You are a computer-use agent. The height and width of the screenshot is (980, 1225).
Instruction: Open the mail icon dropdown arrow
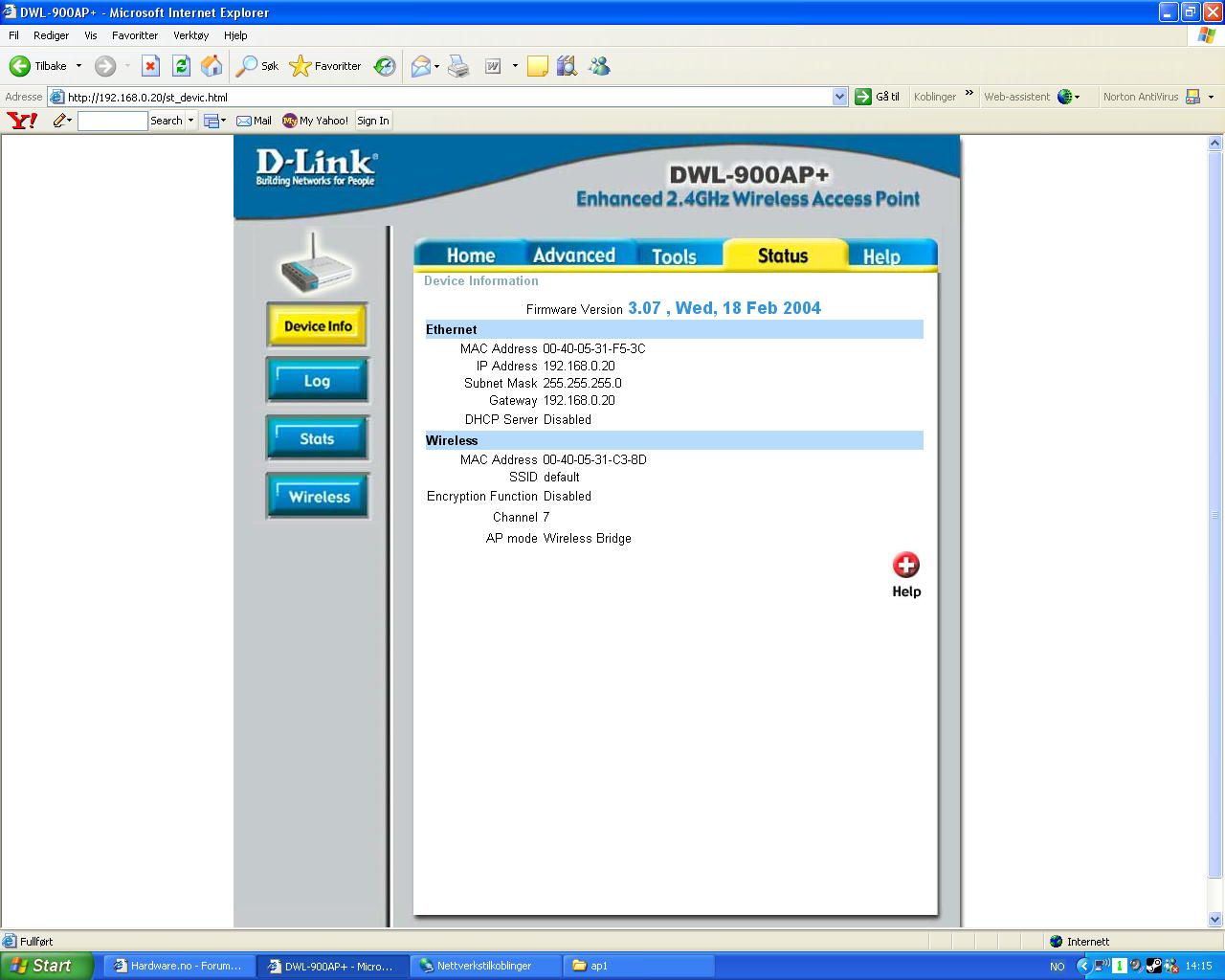tap(436, 66)
